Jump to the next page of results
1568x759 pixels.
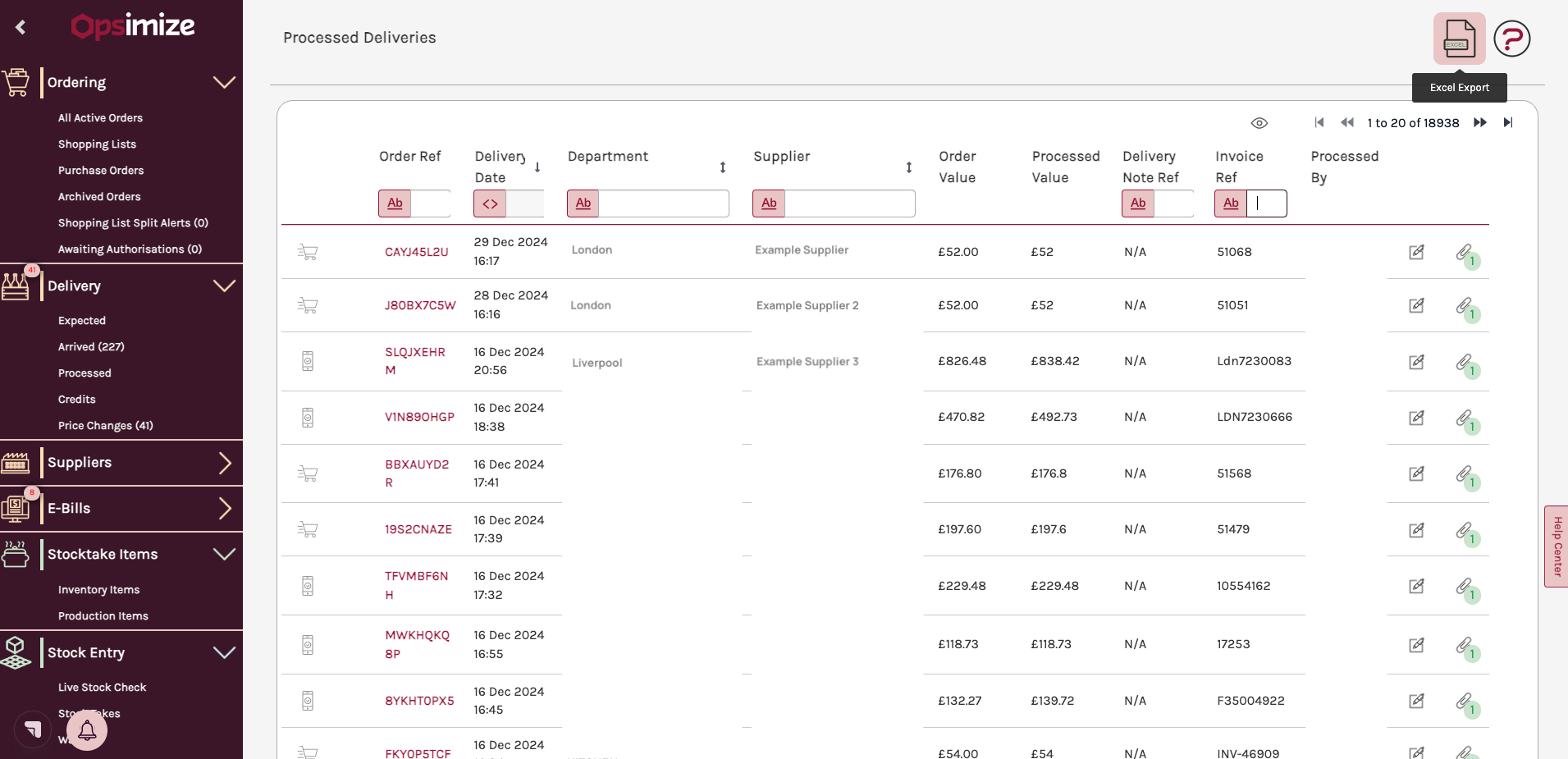[x=1480, y=122]
